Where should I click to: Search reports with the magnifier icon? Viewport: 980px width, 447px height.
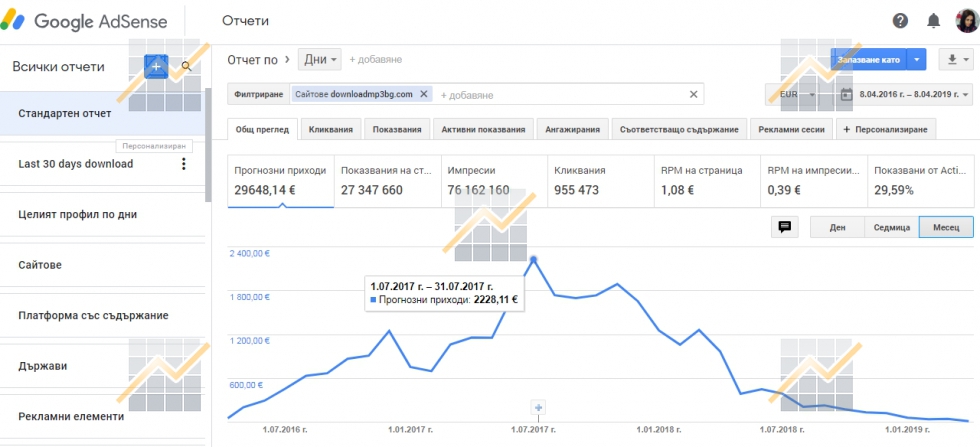[x=186, y=66]
